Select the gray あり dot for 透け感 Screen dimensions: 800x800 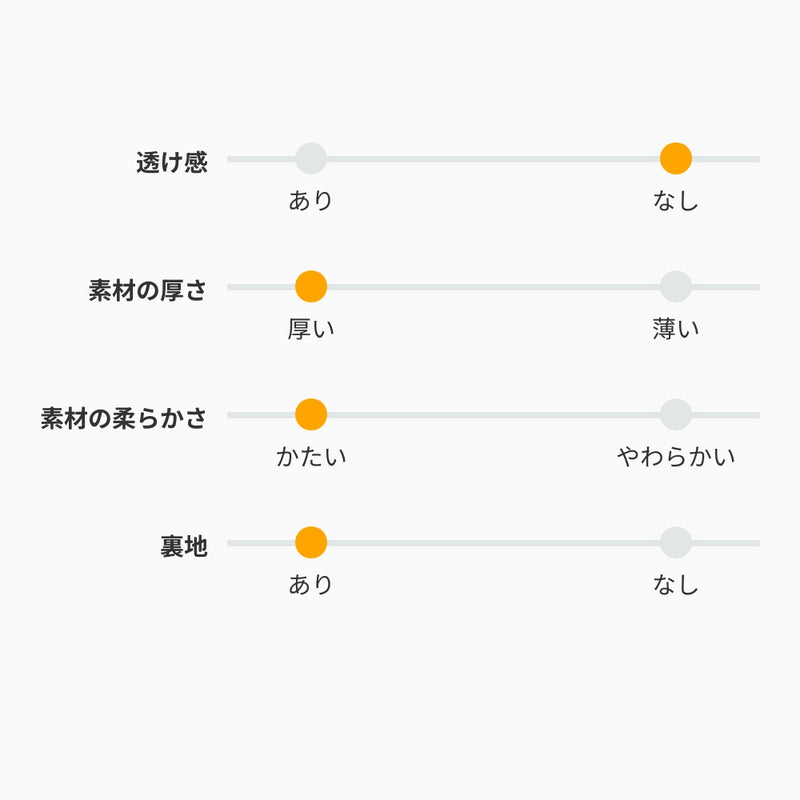(x=311, y=159)
